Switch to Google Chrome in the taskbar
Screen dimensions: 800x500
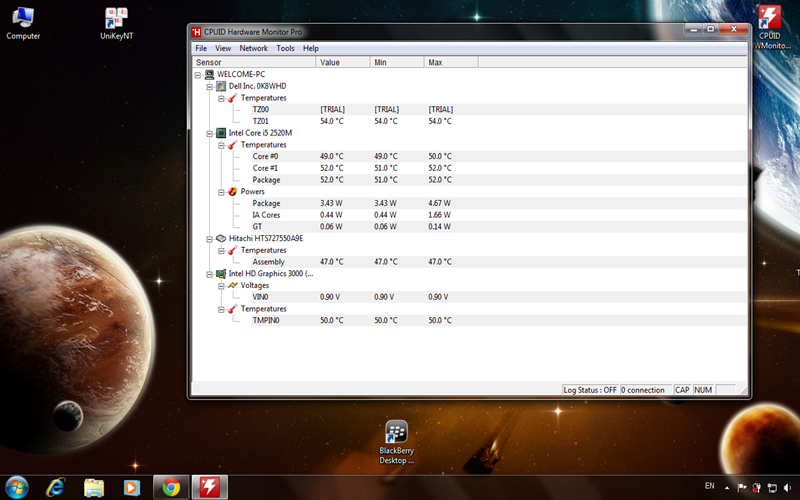point(171,488)
